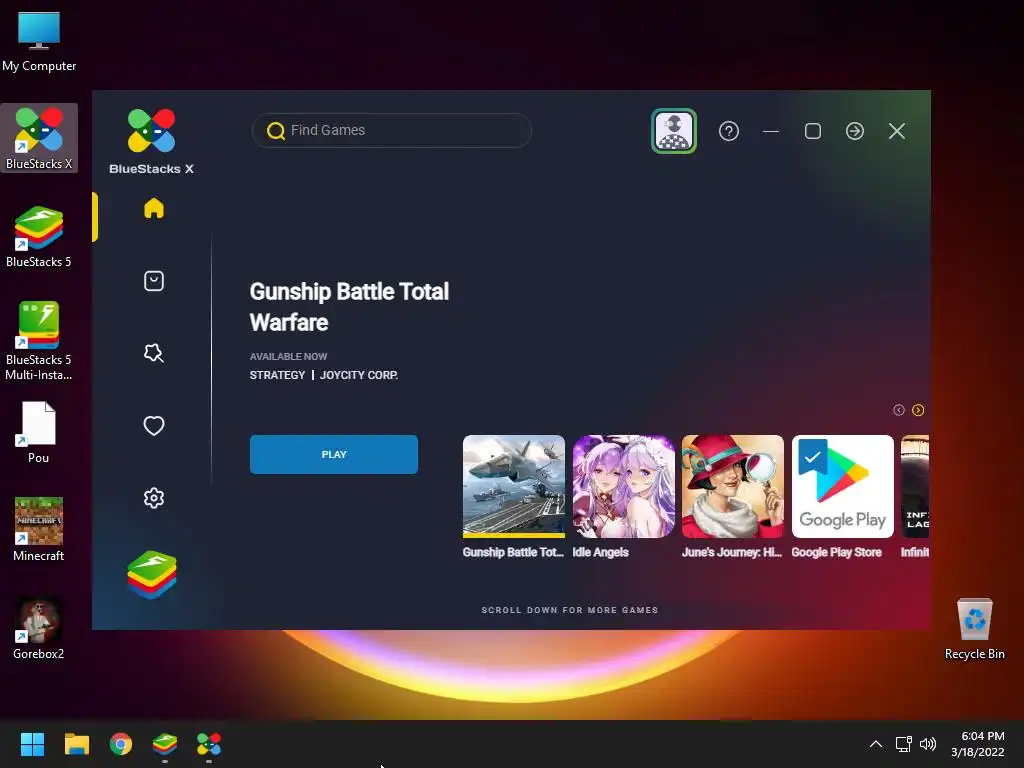Open the network status tray icon

tap(904, 744)
